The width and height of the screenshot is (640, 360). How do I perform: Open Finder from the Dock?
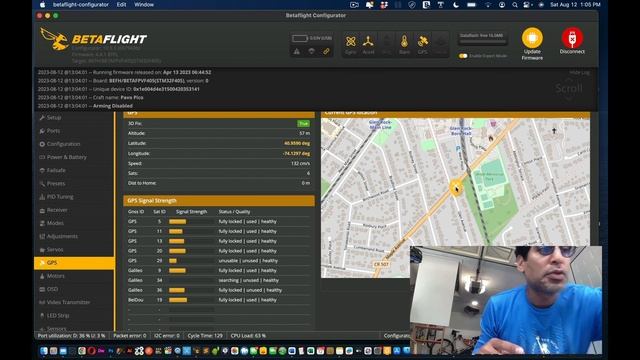coord(44,351)
